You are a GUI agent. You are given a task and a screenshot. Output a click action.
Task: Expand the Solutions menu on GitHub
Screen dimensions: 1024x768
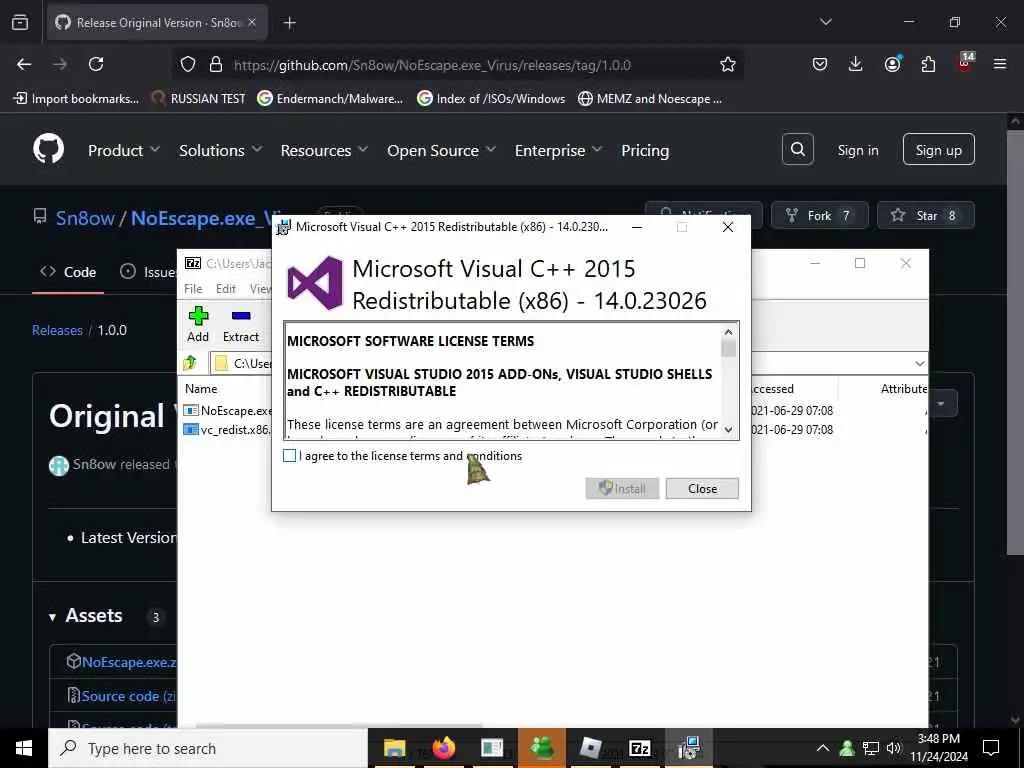point(221,150)
